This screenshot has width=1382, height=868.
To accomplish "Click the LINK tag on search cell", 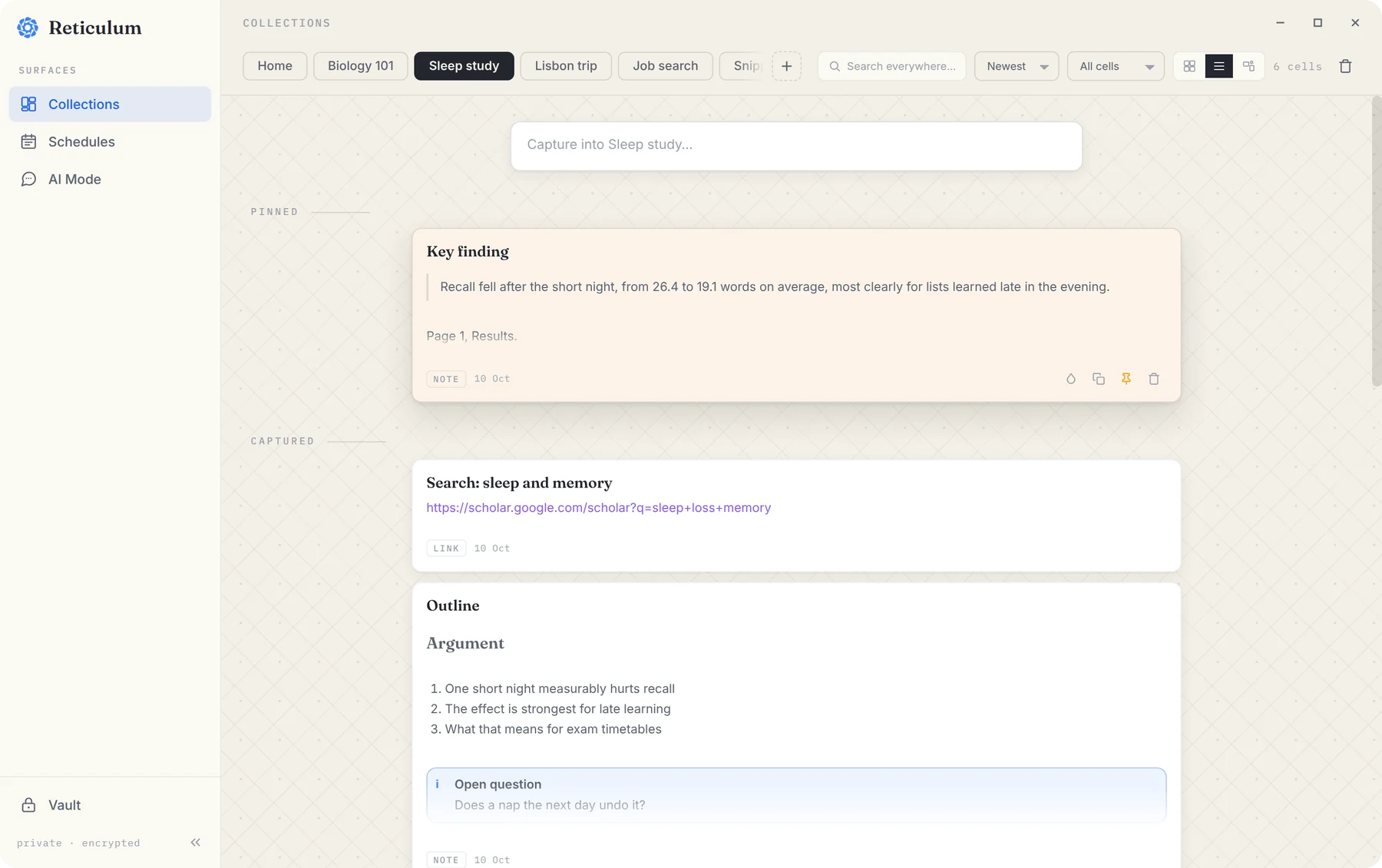I will point(446,549).
